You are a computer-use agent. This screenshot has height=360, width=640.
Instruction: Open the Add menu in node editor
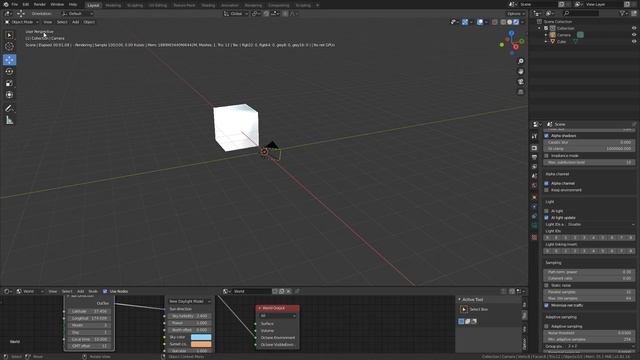[80, 291]
